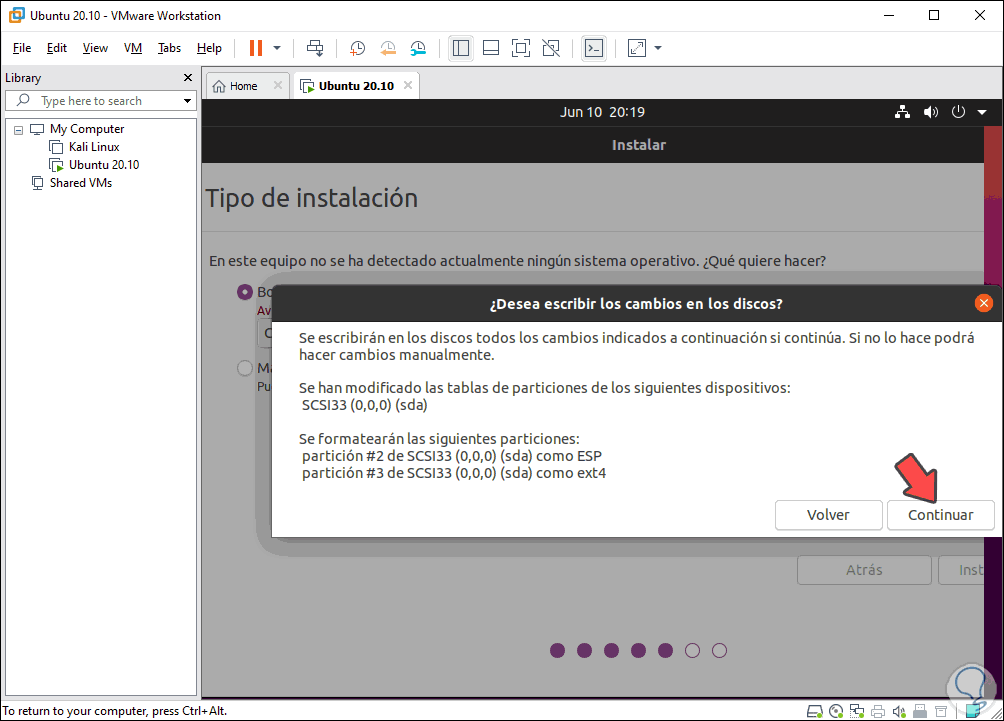
Task: Click the Continuar button
Action: (941, 515)
